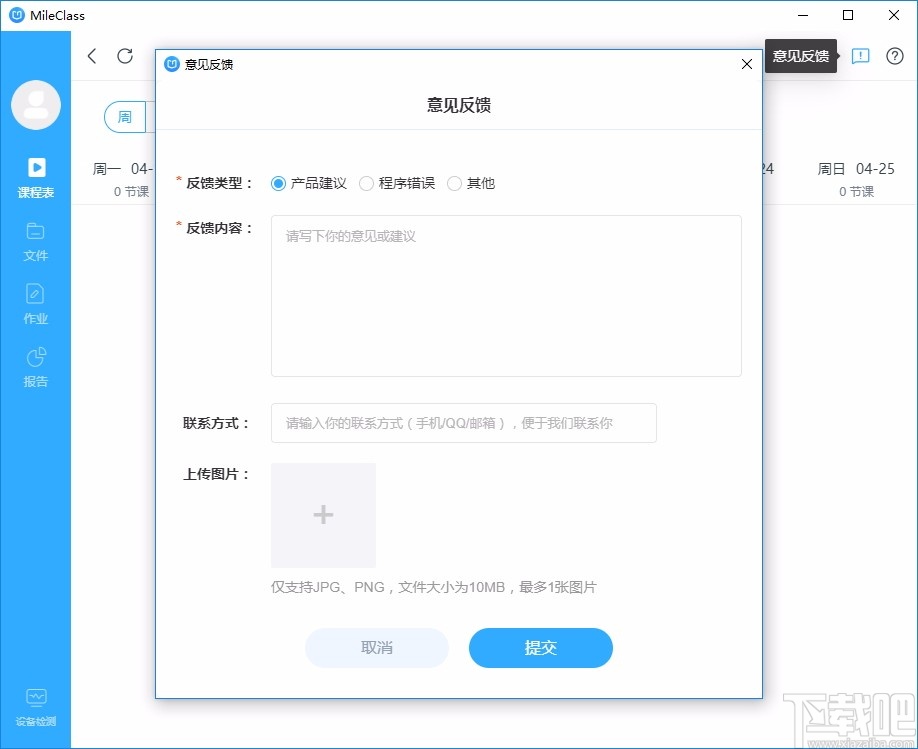Click the contact information input field

pos(463,423)
